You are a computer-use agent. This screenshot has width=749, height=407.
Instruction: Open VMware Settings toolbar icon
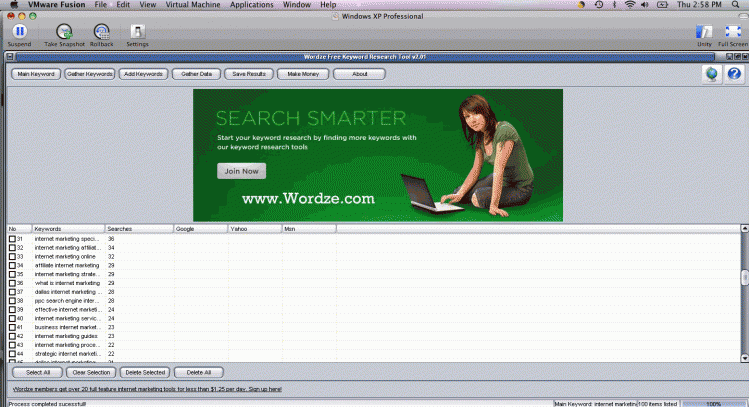pos(138,32)
